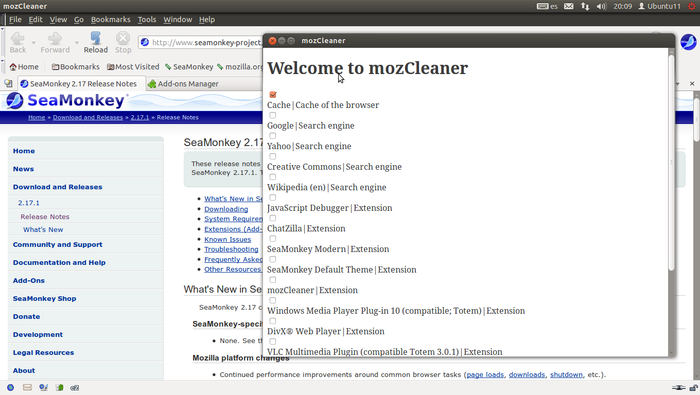Check the Windows Media Player Plug-in checkbox
The image size is (700, 395).
273,300
